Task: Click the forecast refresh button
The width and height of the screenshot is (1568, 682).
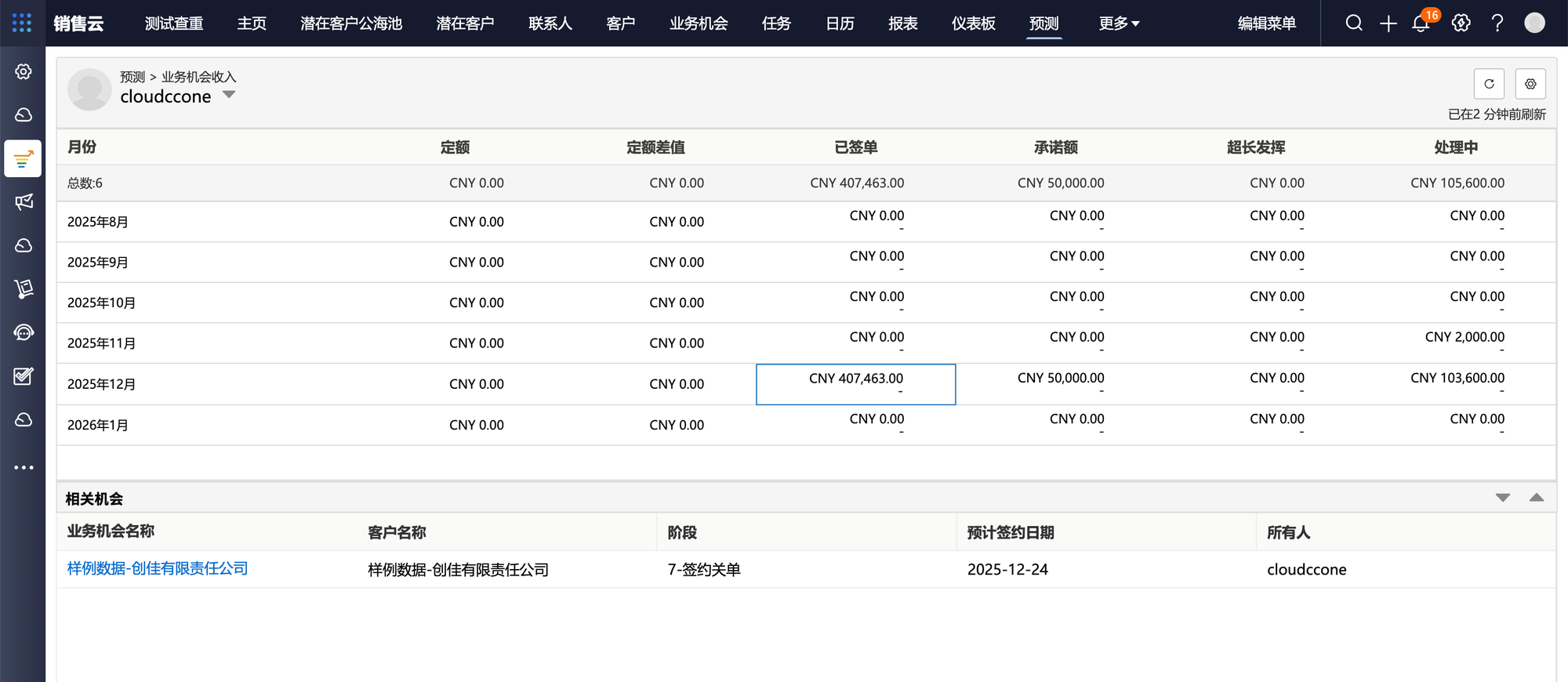Action: point(1489,84)
